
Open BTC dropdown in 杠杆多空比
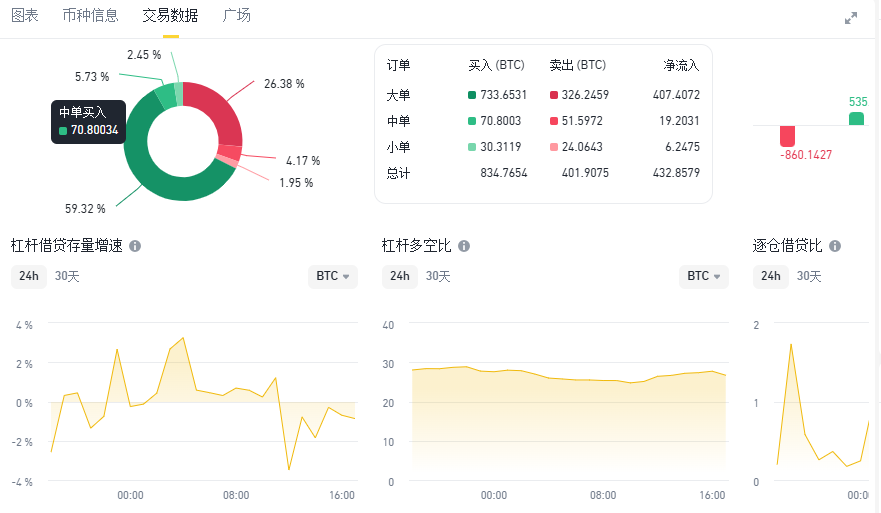pos(704,276)
